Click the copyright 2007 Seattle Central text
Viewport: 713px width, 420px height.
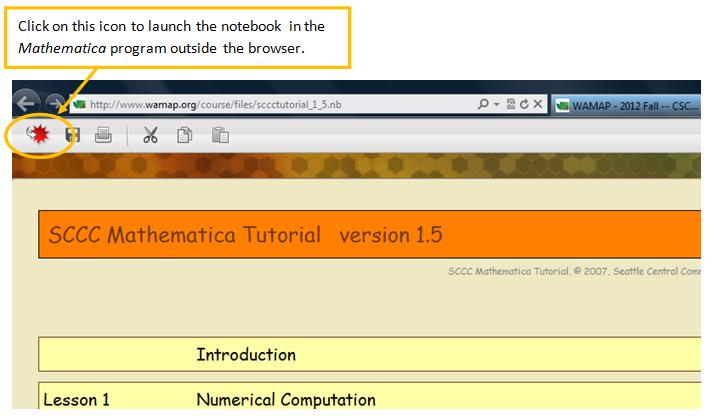point(574,271)
